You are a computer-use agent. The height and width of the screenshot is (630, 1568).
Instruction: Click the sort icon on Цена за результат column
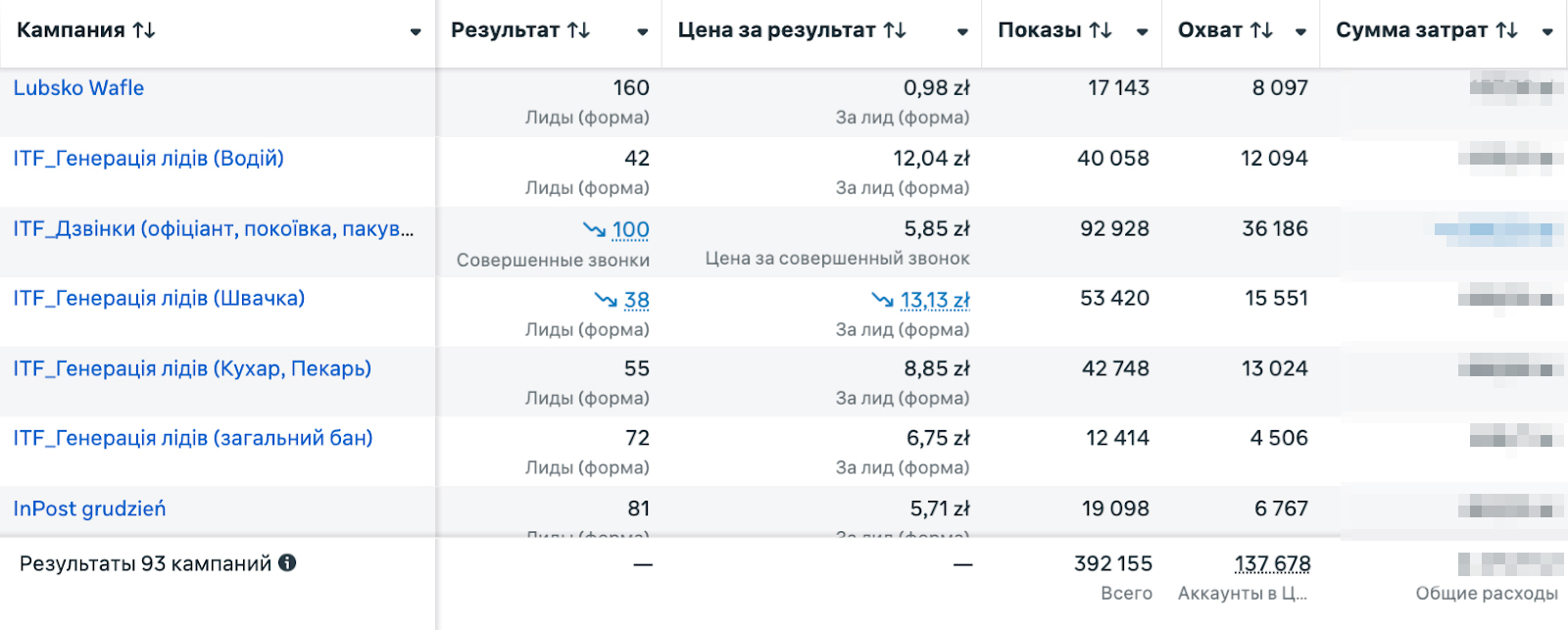coord(894,29)
